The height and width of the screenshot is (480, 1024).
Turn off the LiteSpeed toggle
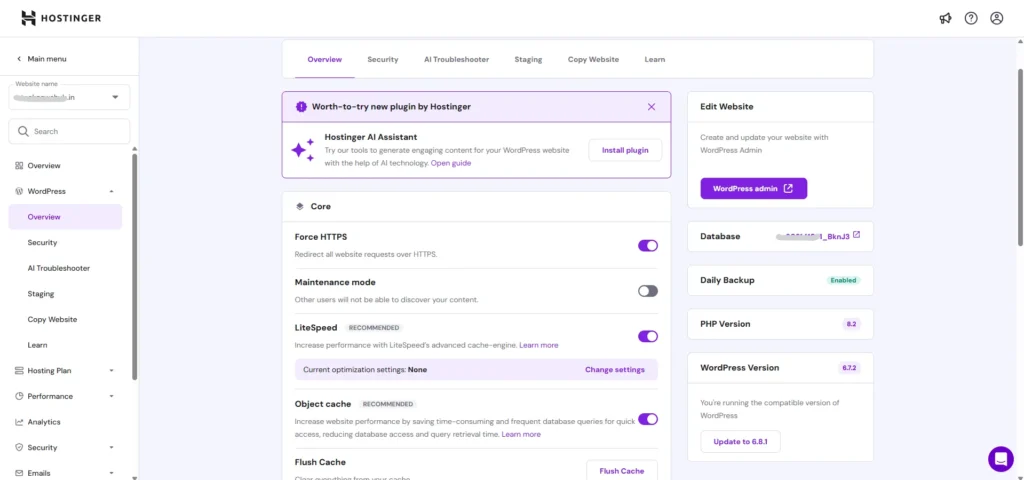648,336
